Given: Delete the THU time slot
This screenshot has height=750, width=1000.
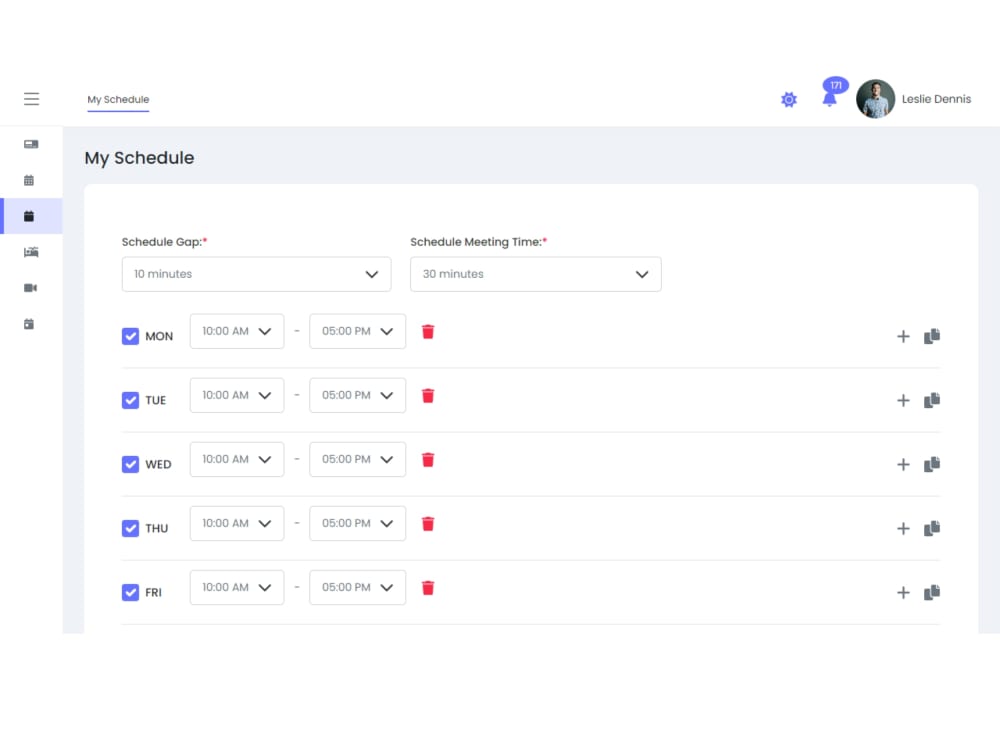Looking at the screenshot, I should coord(428,524).
